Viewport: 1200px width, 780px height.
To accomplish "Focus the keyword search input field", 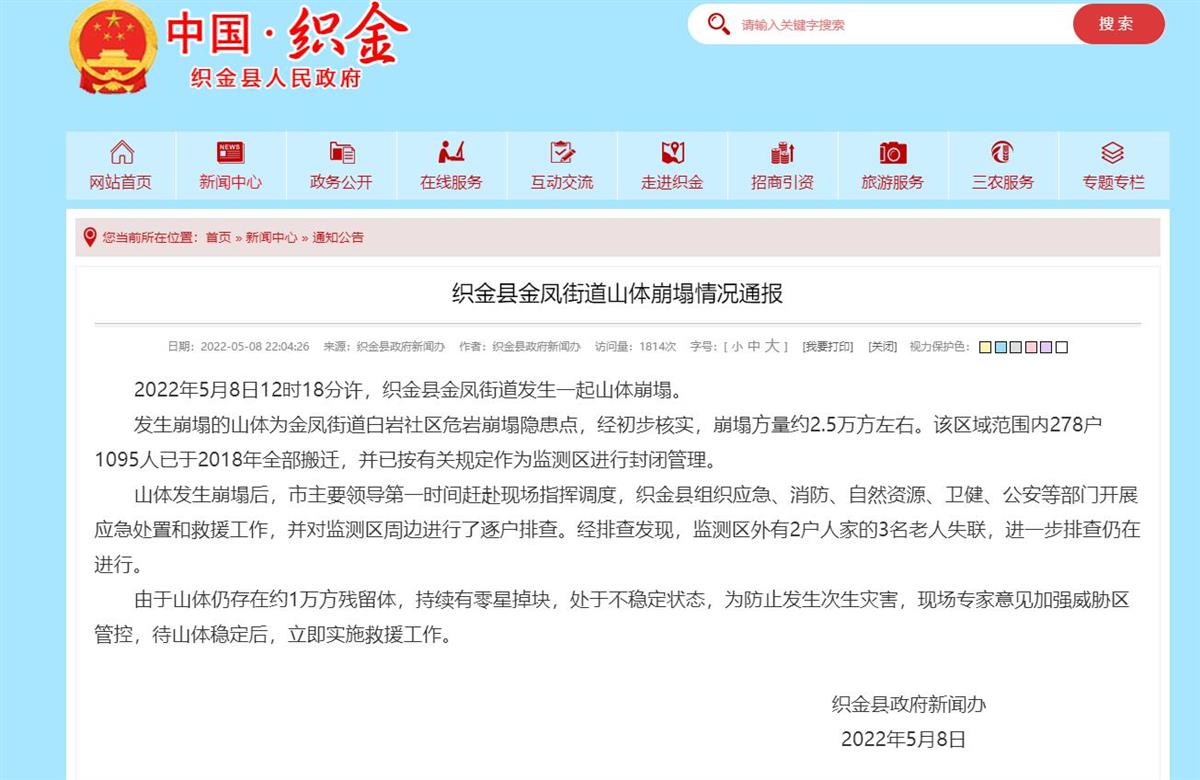I will pyautogui.click(x=900, y=24).
